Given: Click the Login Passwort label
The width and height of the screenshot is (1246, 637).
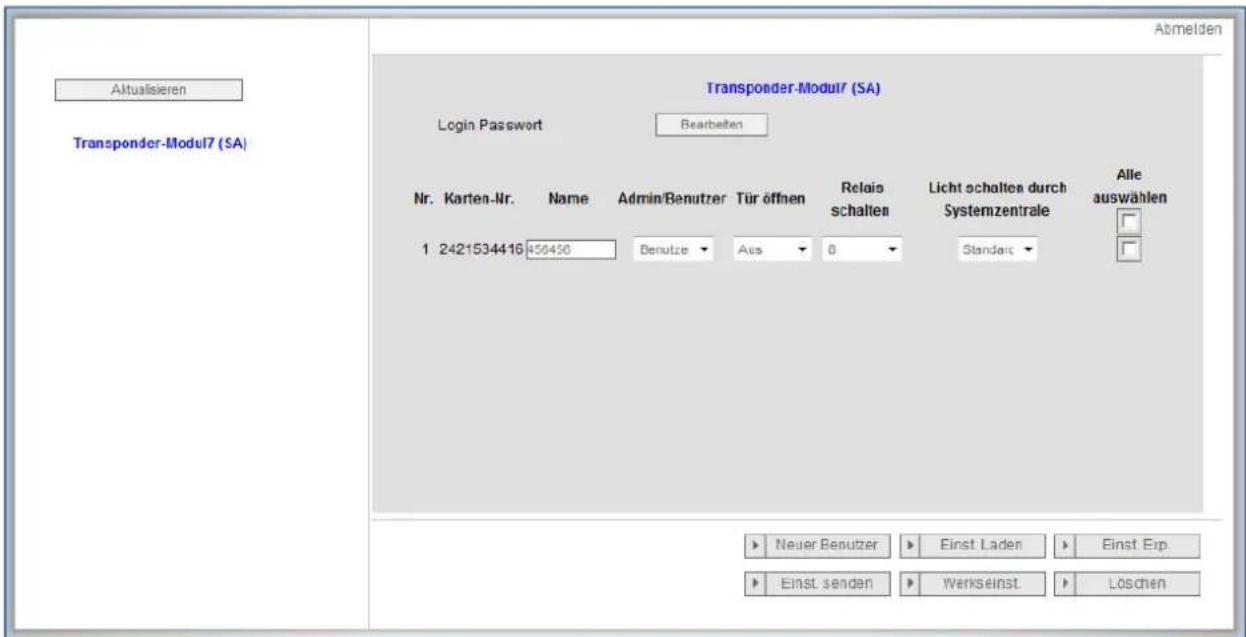Looking at the screenshot, I should [491, 126].
